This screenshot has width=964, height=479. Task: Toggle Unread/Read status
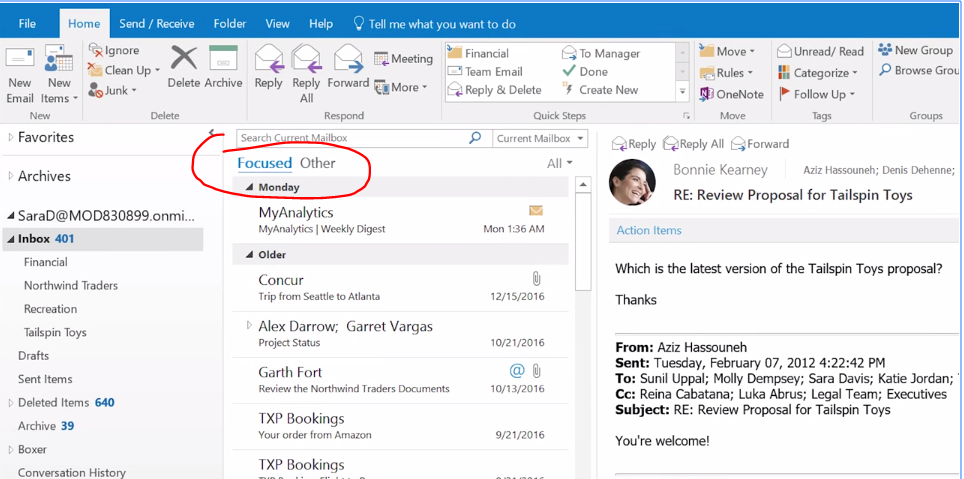pos(820,51)
